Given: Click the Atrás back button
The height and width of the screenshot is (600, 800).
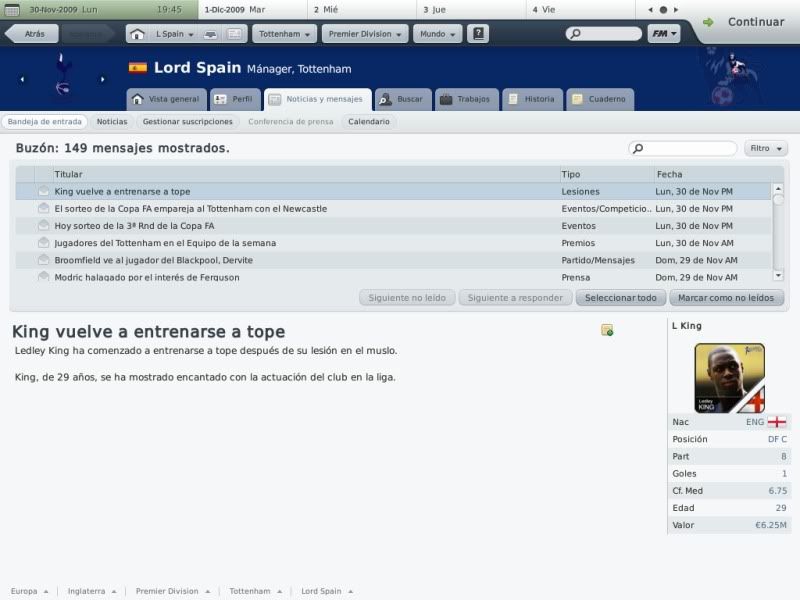Looking at the screenshot, I should point(32,34).
